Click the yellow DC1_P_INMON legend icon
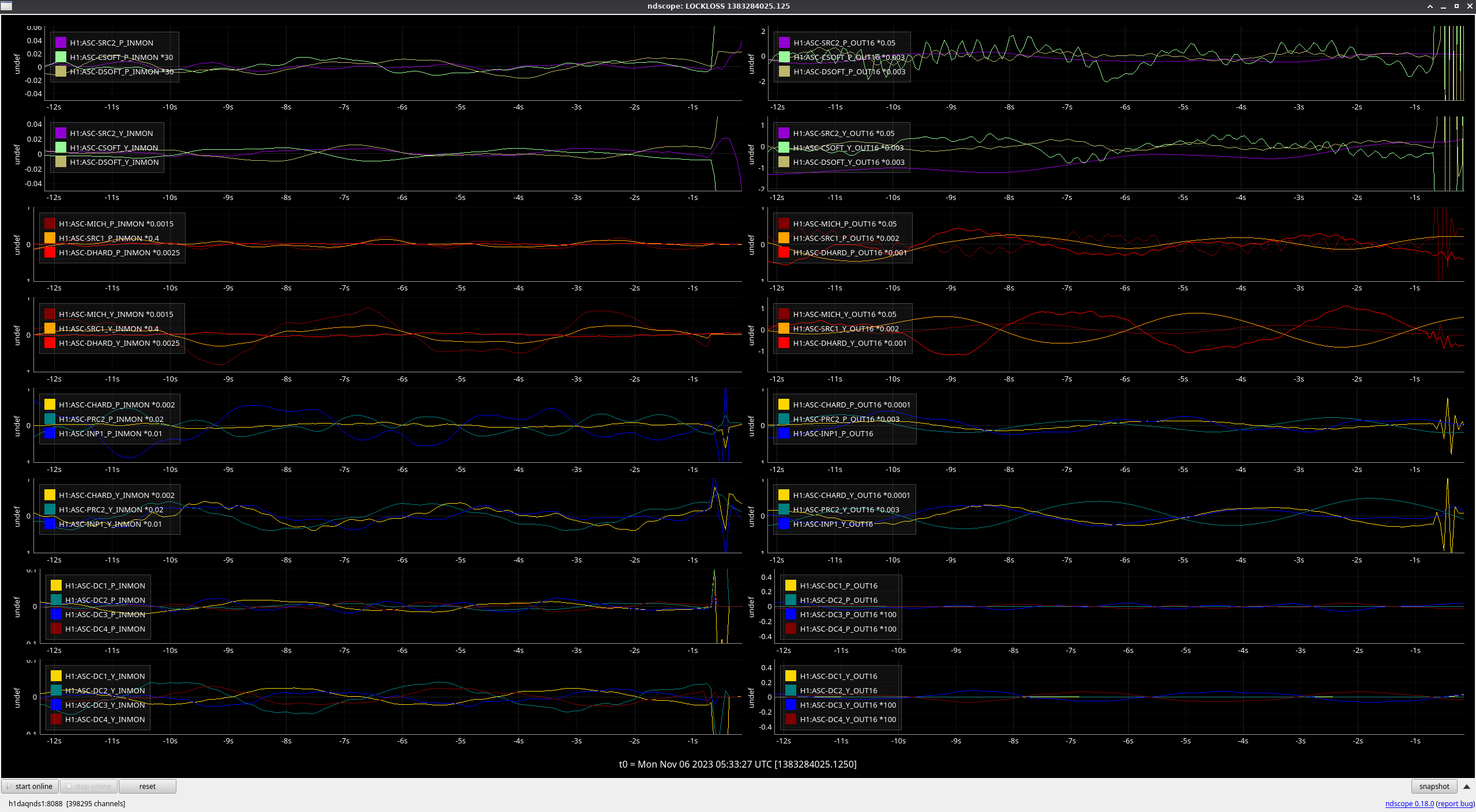 click(56, 586)
